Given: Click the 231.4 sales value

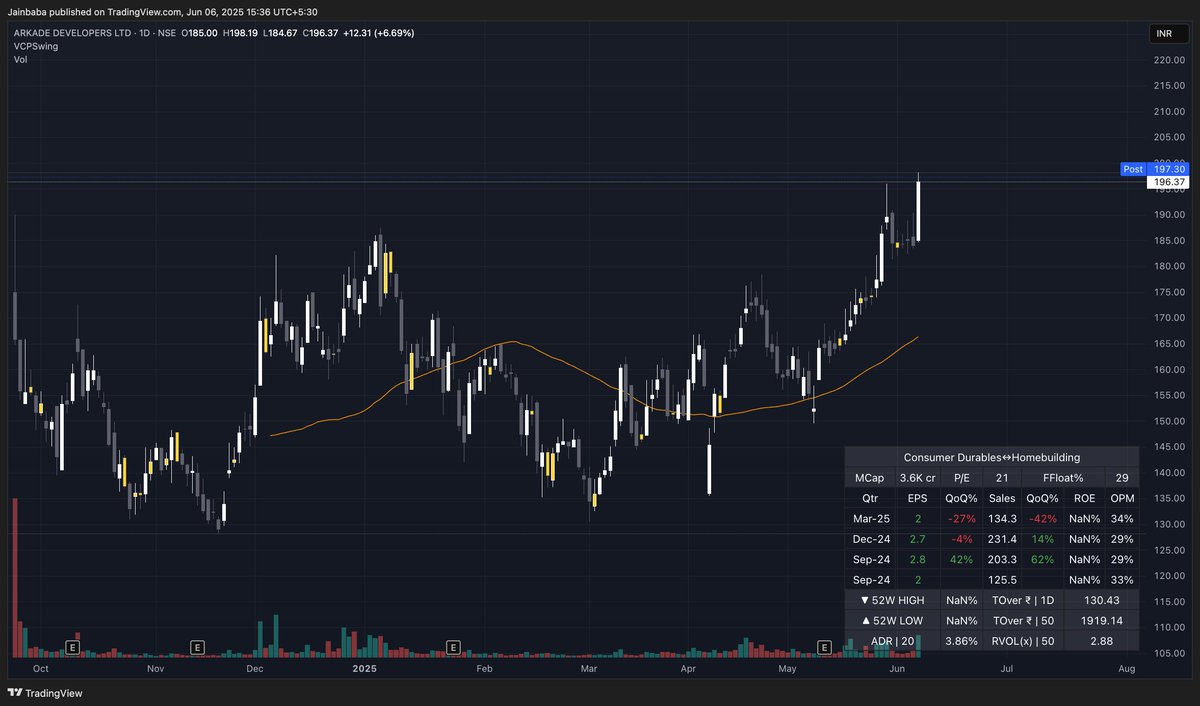Looking at the screenshot, I should coord(1002,539).
